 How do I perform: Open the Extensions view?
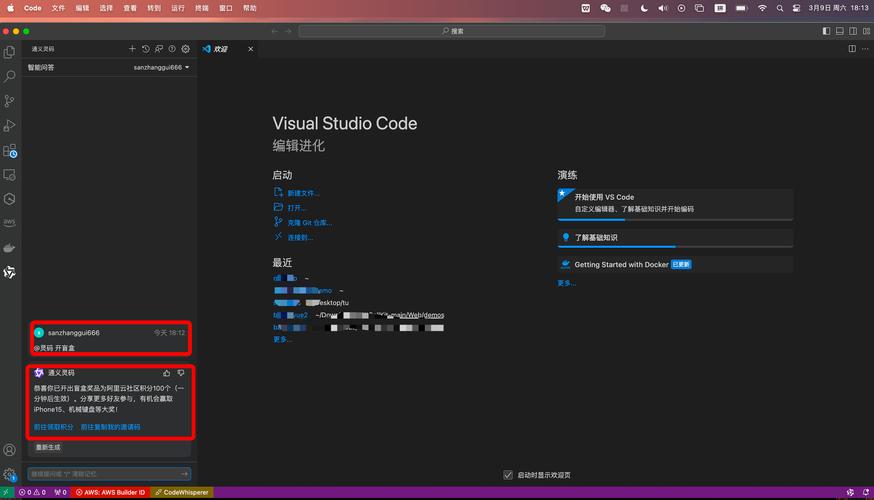9,151
